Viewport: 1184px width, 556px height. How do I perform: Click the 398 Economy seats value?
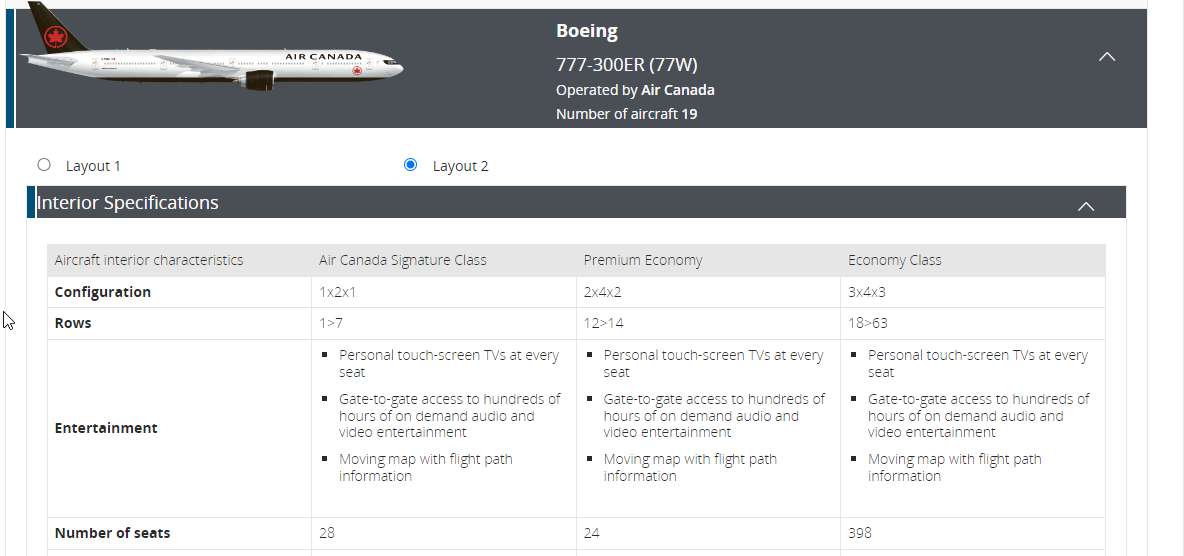coord(859,533)
